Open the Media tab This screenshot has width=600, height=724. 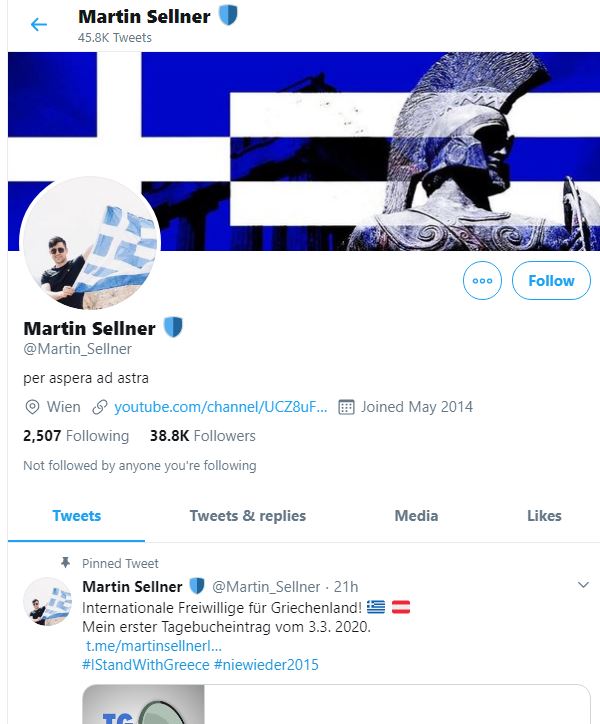point(416,516)
